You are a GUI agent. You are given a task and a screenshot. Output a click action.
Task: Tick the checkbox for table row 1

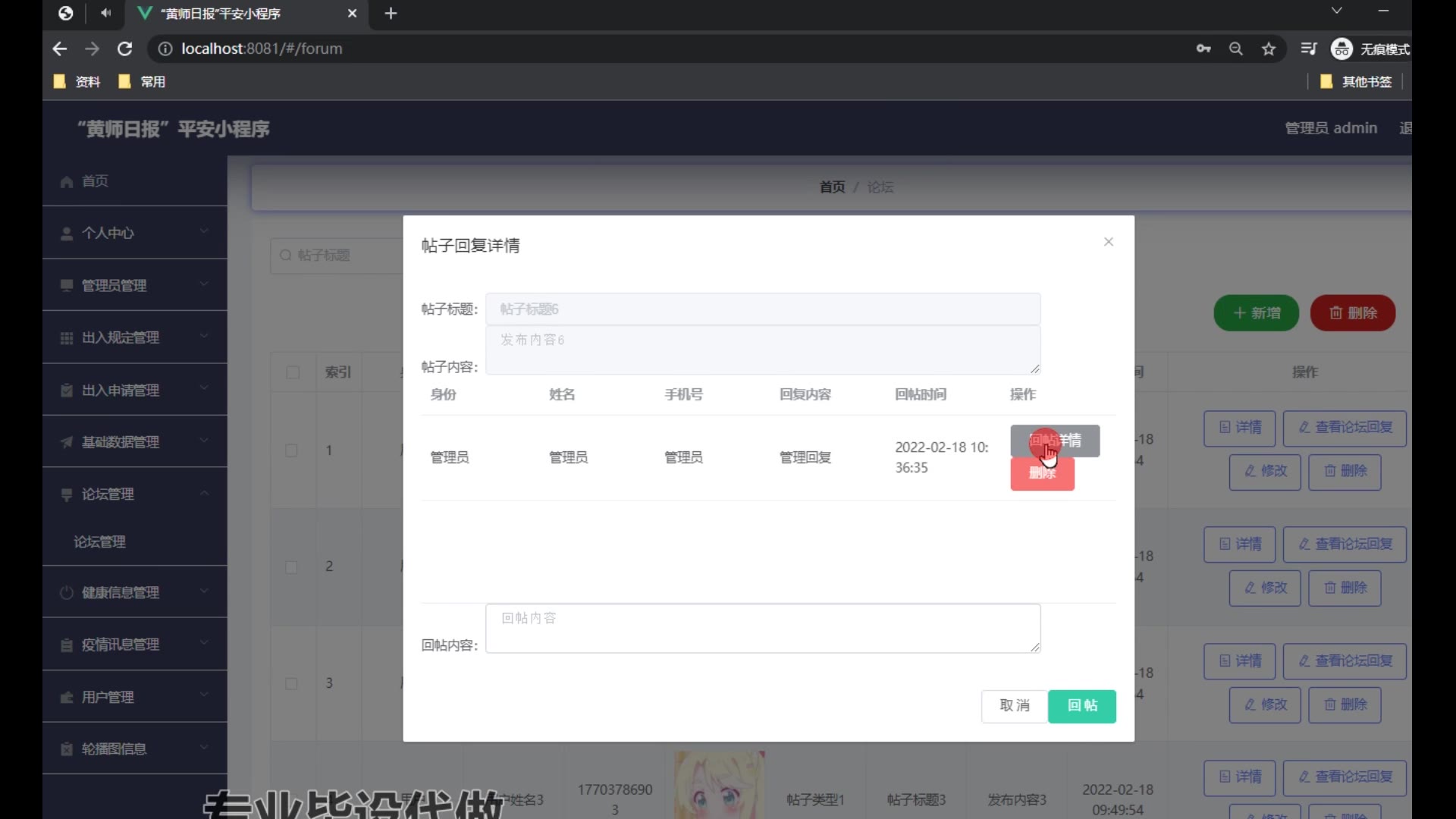[291, 450]
